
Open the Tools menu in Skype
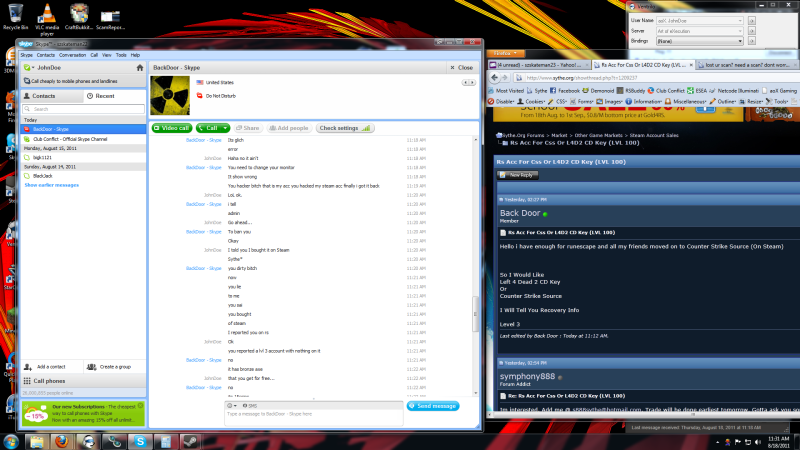tap(121, 55)
